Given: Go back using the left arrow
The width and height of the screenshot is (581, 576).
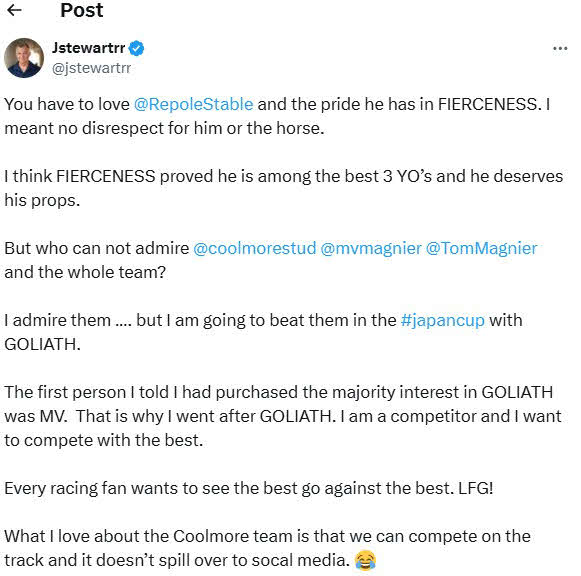Looking at the screenshot, I should point(14,10).
